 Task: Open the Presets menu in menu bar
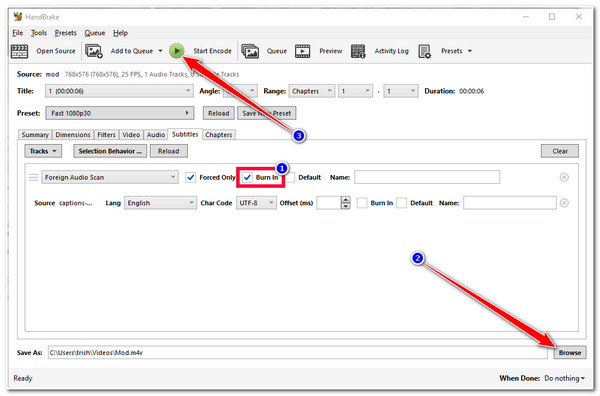pos(65,33)
